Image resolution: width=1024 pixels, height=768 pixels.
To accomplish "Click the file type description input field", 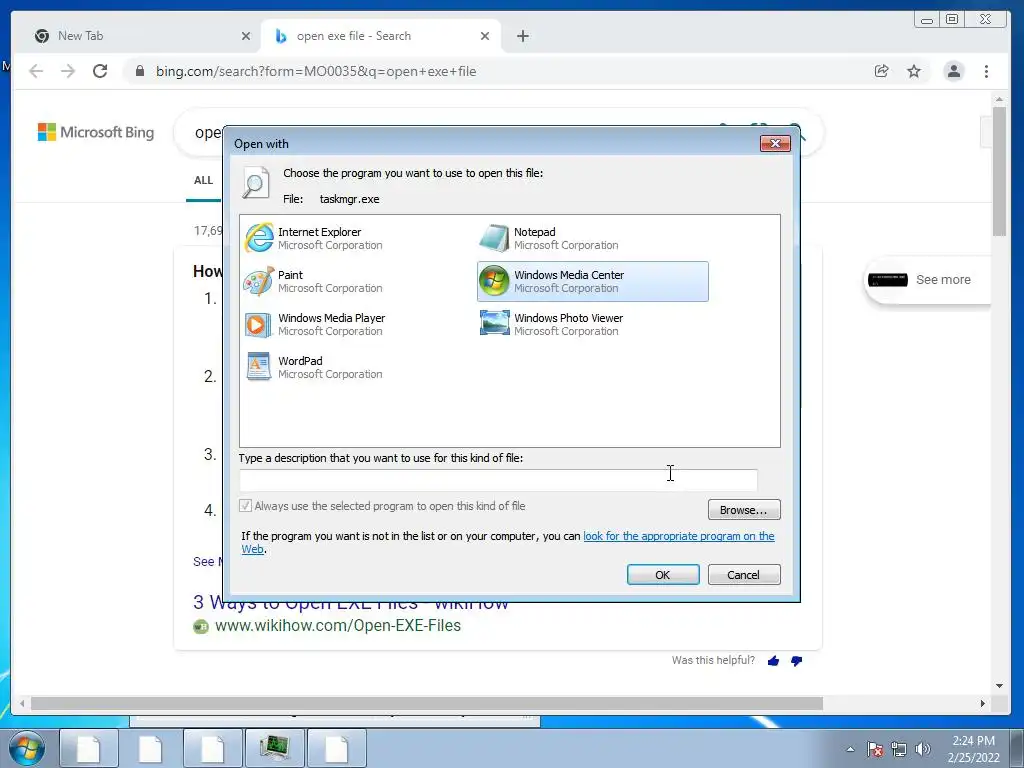I will pos(498,480).
